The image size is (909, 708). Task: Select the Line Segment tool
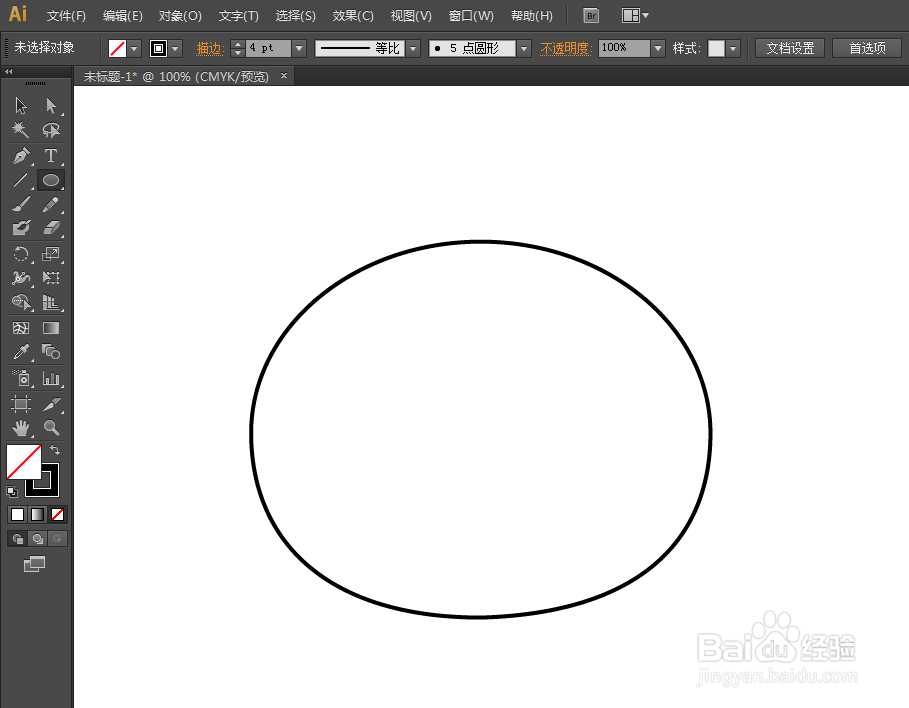[x=21, y=180]
